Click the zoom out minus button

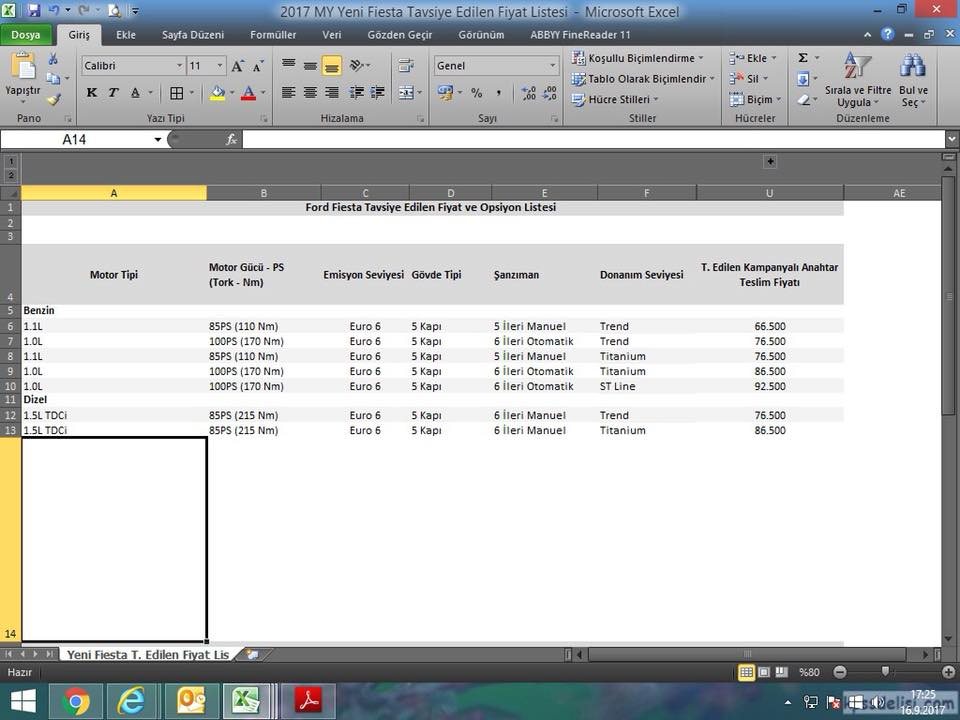[840, 672]
